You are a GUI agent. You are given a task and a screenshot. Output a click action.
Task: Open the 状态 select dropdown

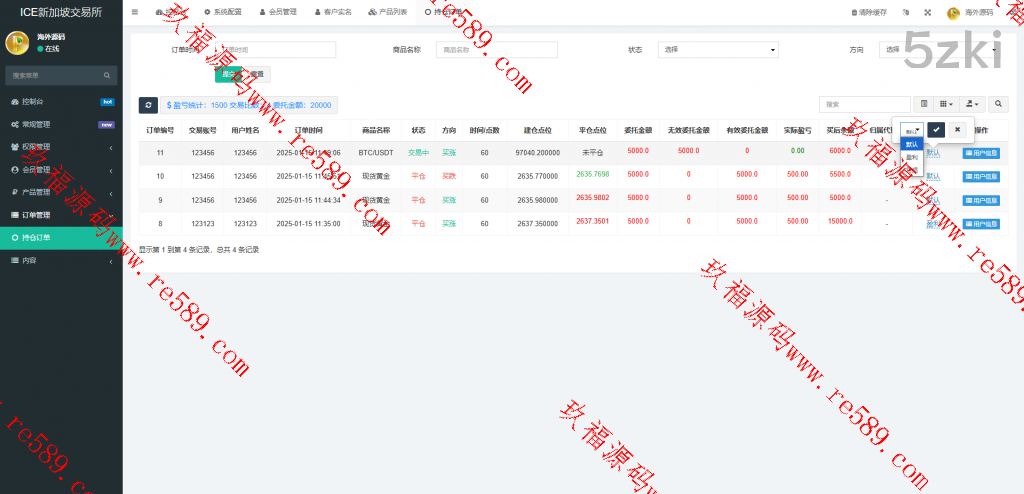tap(718, 49)
